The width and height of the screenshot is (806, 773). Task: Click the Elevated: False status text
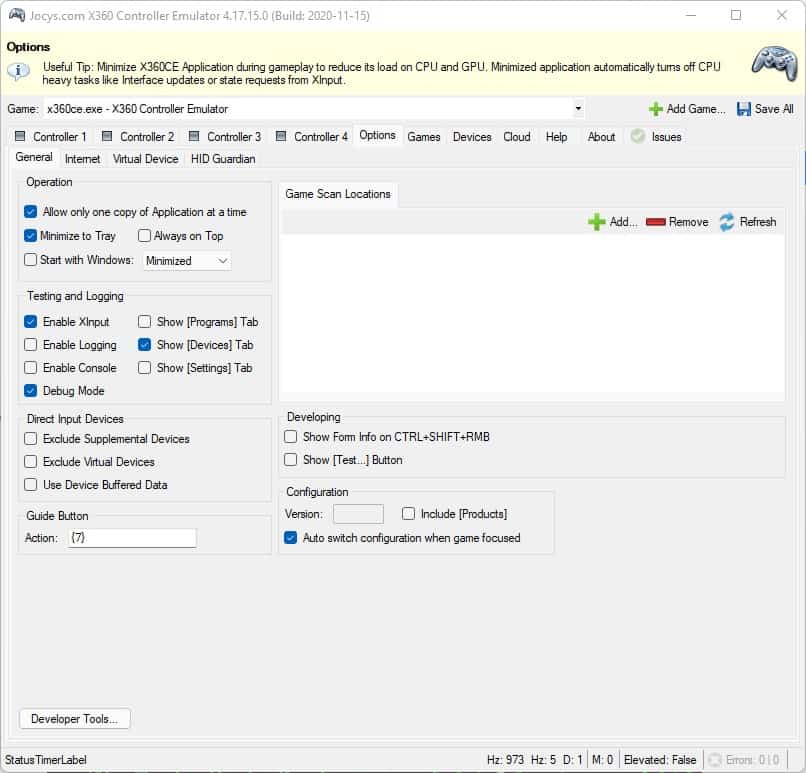pyautogui.click(x=660, y=760)
